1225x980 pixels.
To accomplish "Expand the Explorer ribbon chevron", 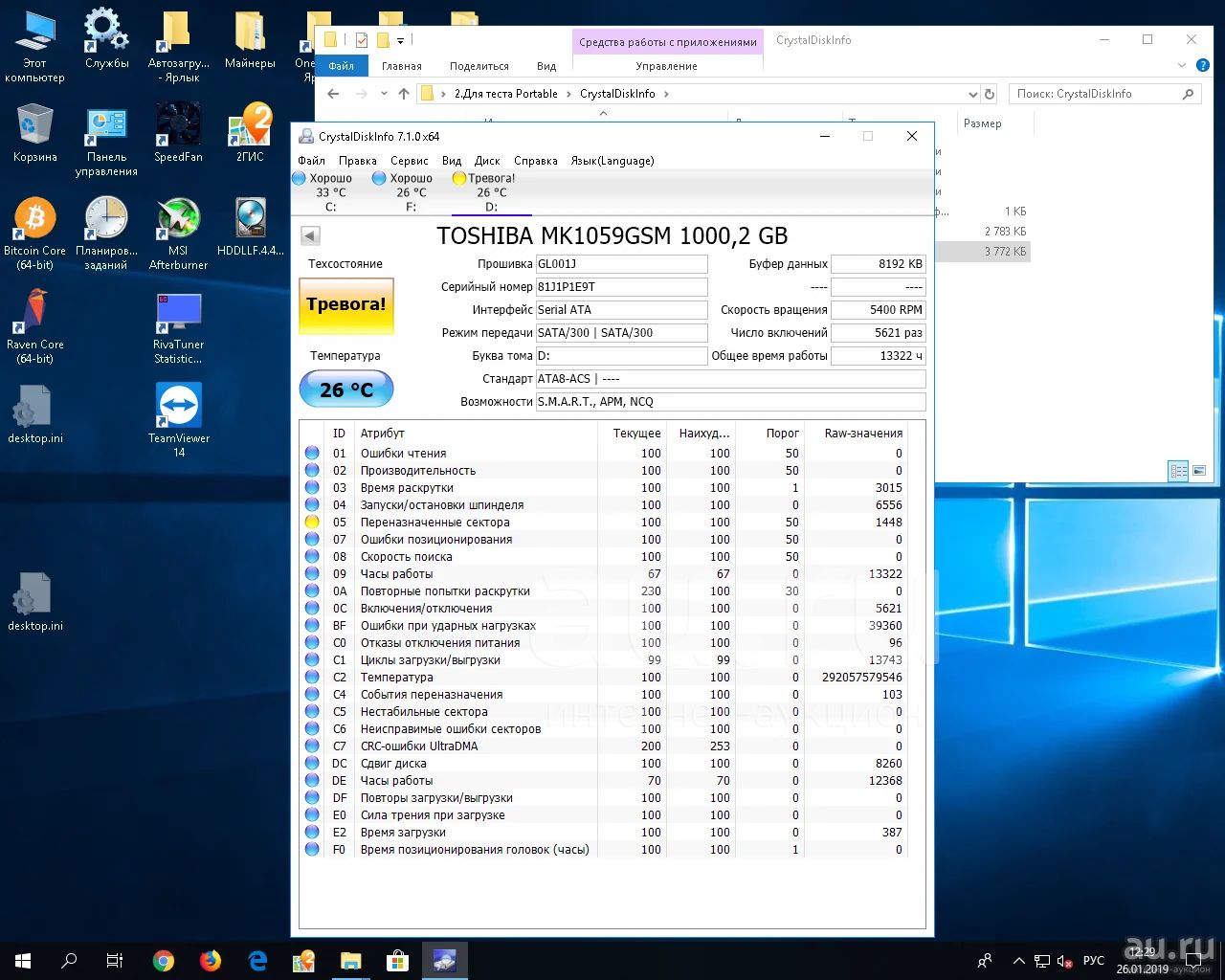I will pos(1181,66).
